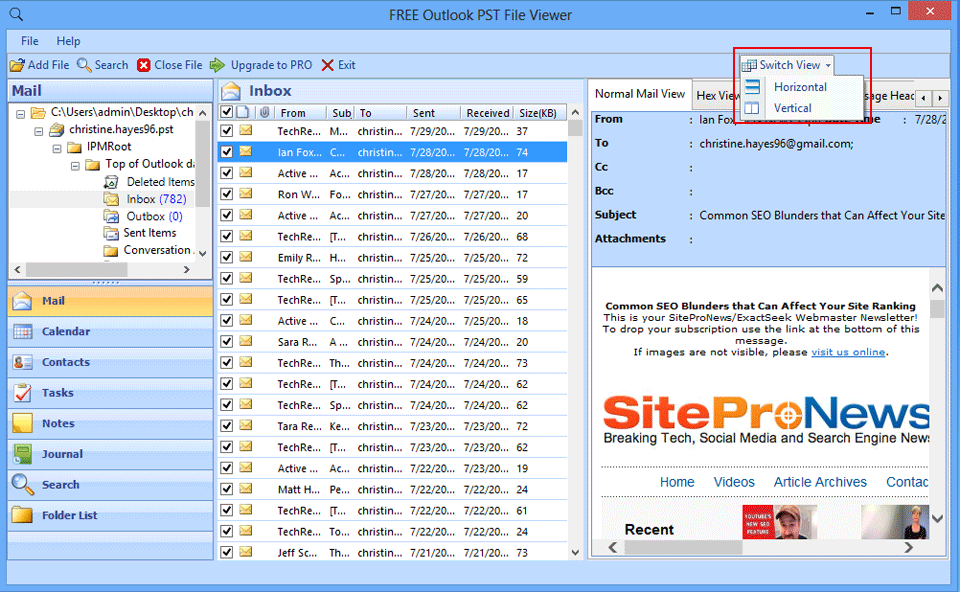This screenshot has width=960, height=592.
Task: Click the Conversation folder icon
Action: pyautogui.click(x=111, y=250)
